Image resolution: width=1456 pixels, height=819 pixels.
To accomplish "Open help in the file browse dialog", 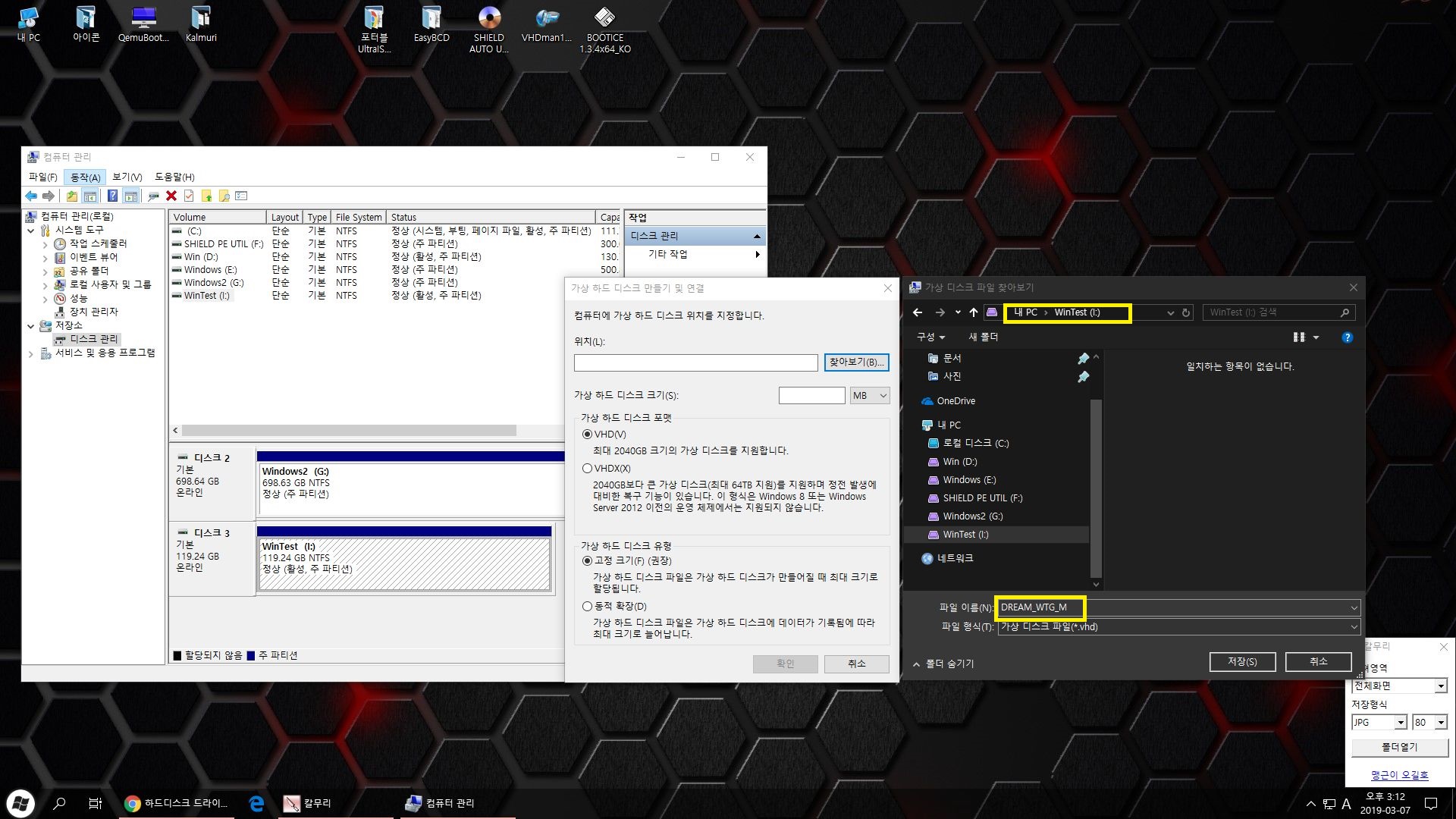I will [x=1347, y=337].
